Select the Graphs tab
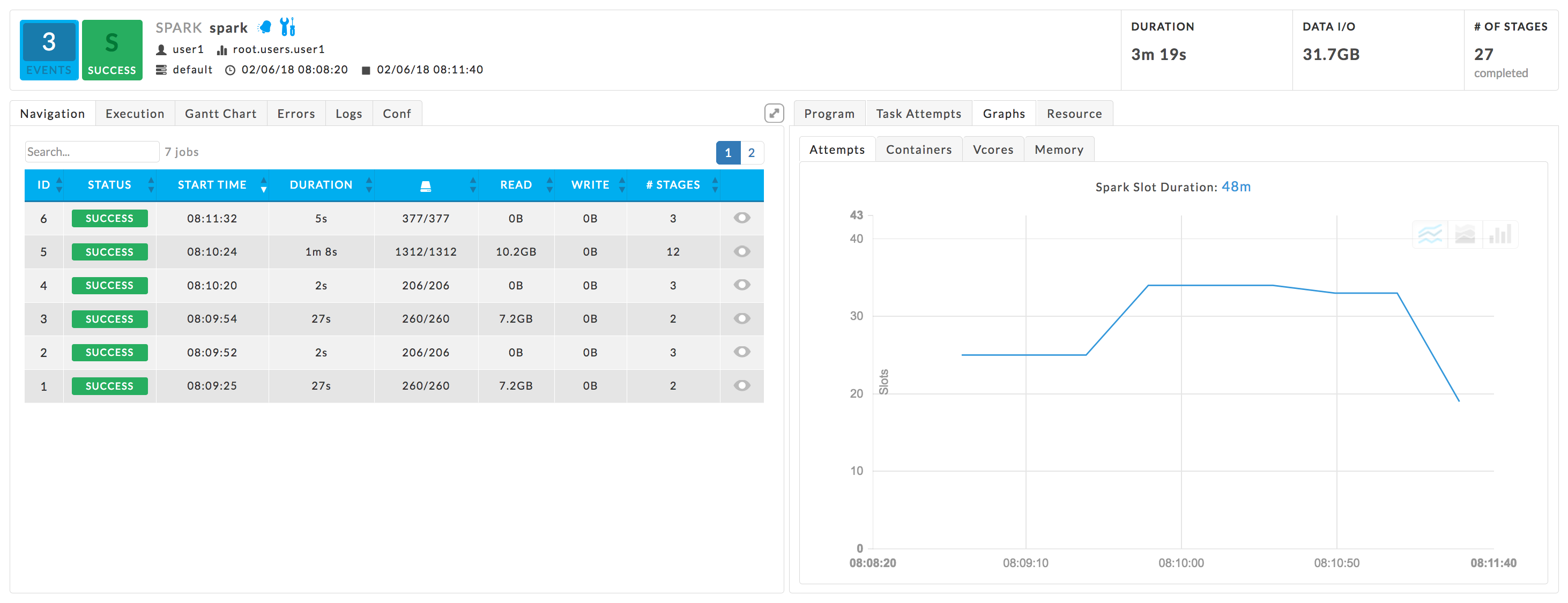This screenshot has width=1568, height=603. pyautogui.click(x=1004, y=114)
